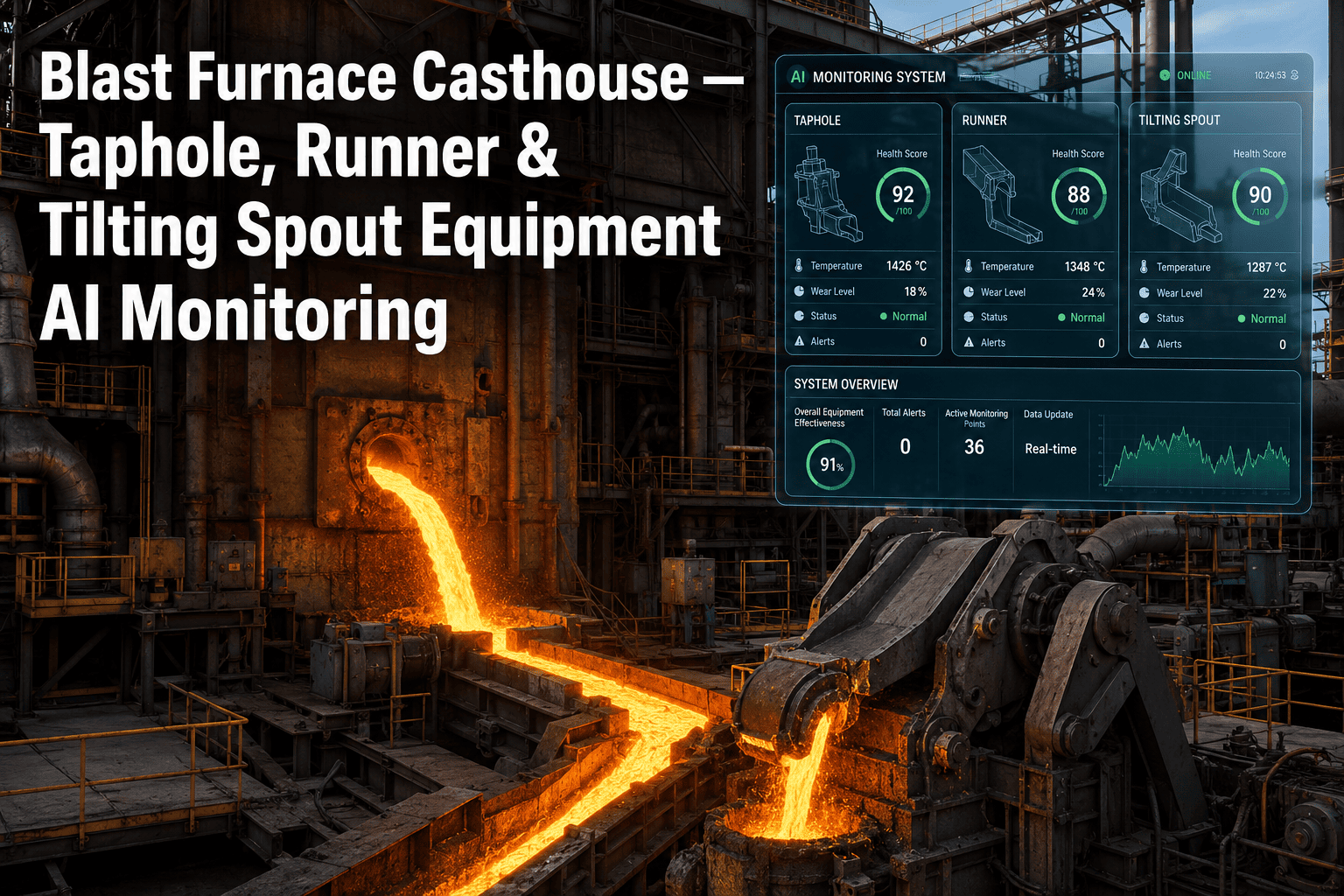This screenshot has width=1344, height=896.
Task: Click the green trend chart in System Overview
Action: [x=1195, y=457]
